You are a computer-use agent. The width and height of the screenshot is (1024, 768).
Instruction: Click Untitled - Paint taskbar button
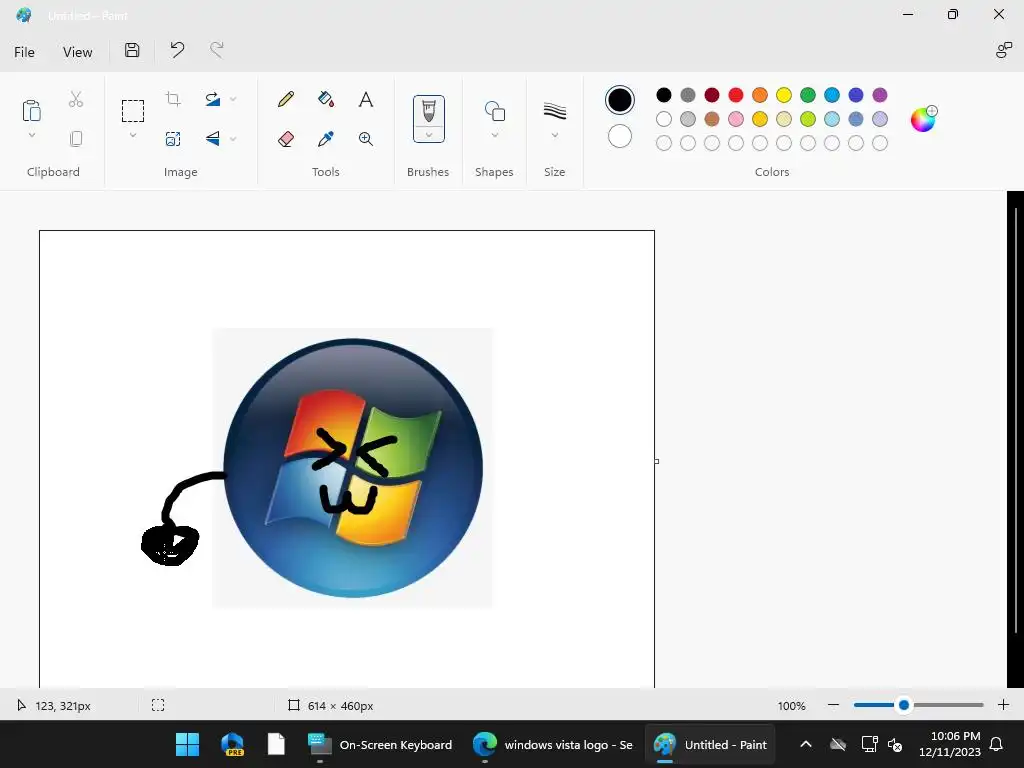(x=711, y=744)
